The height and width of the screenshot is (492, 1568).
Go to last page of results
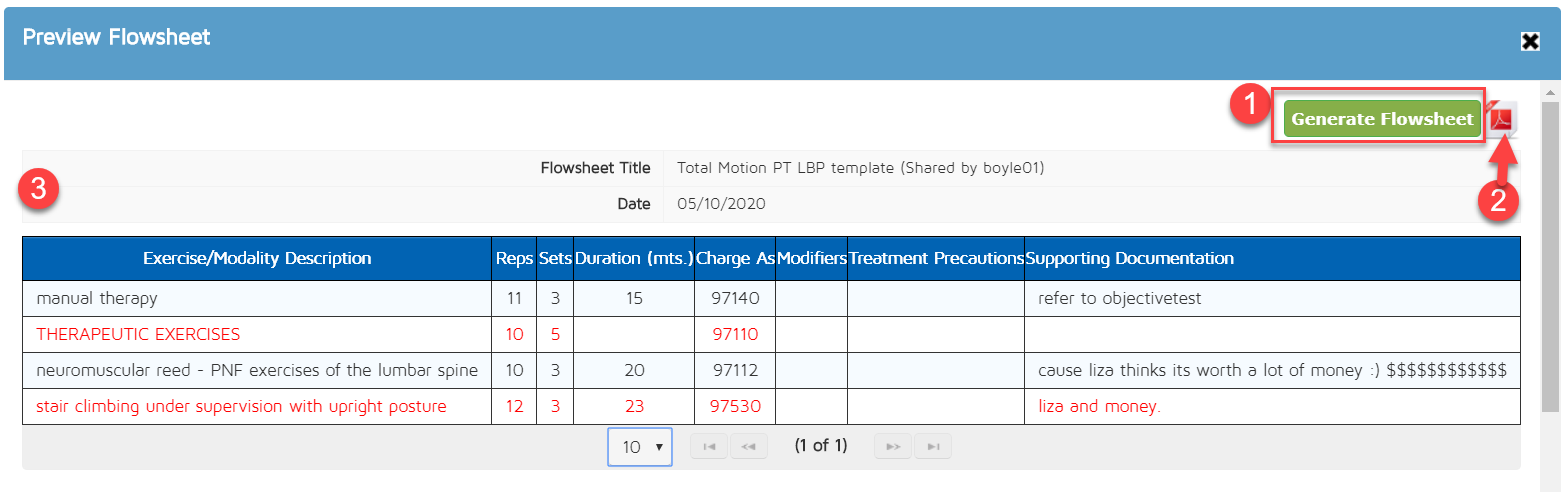tap(932, 447)
